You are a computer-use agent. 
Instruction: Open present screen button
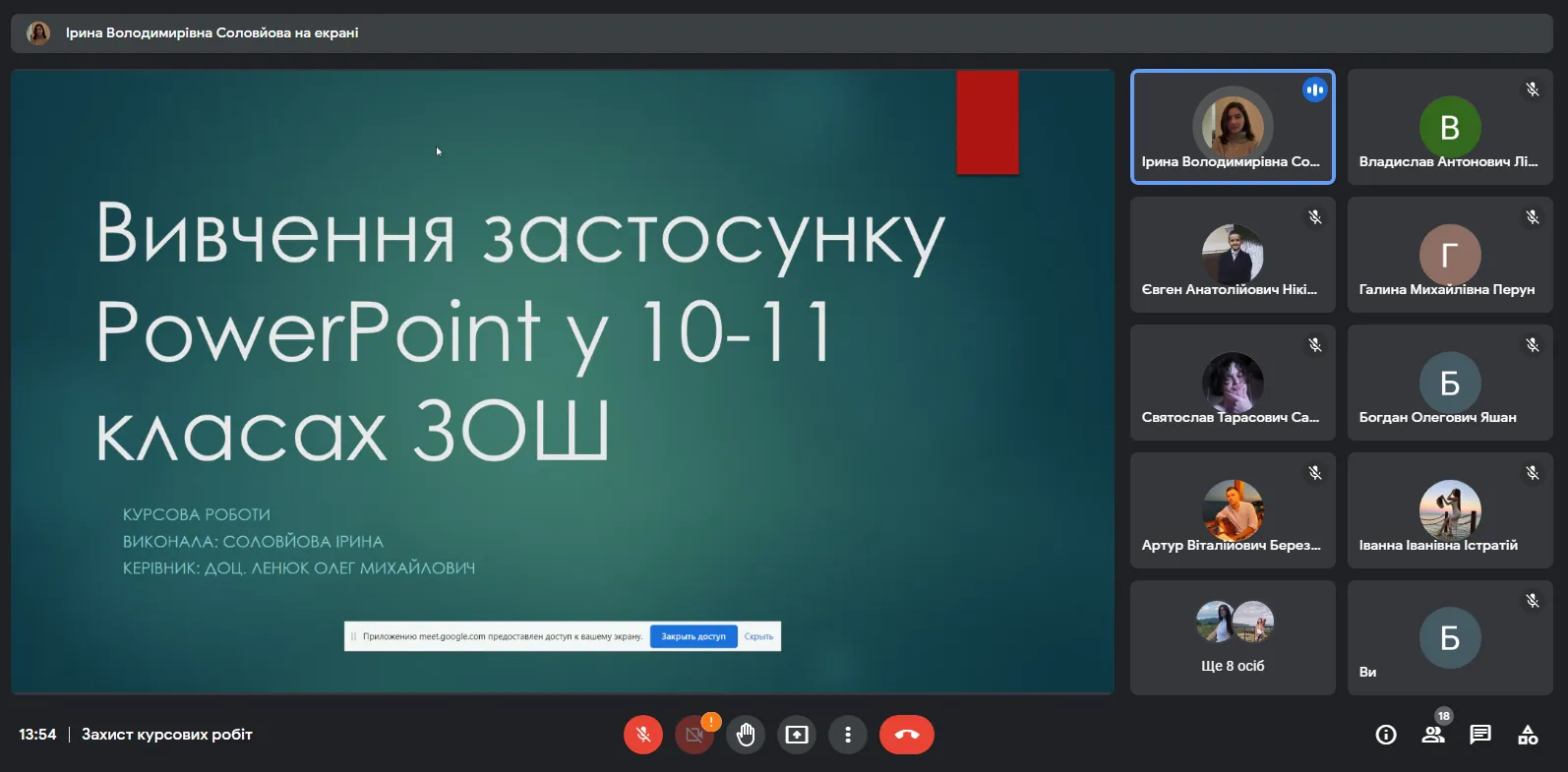click(x=797, y=735)
